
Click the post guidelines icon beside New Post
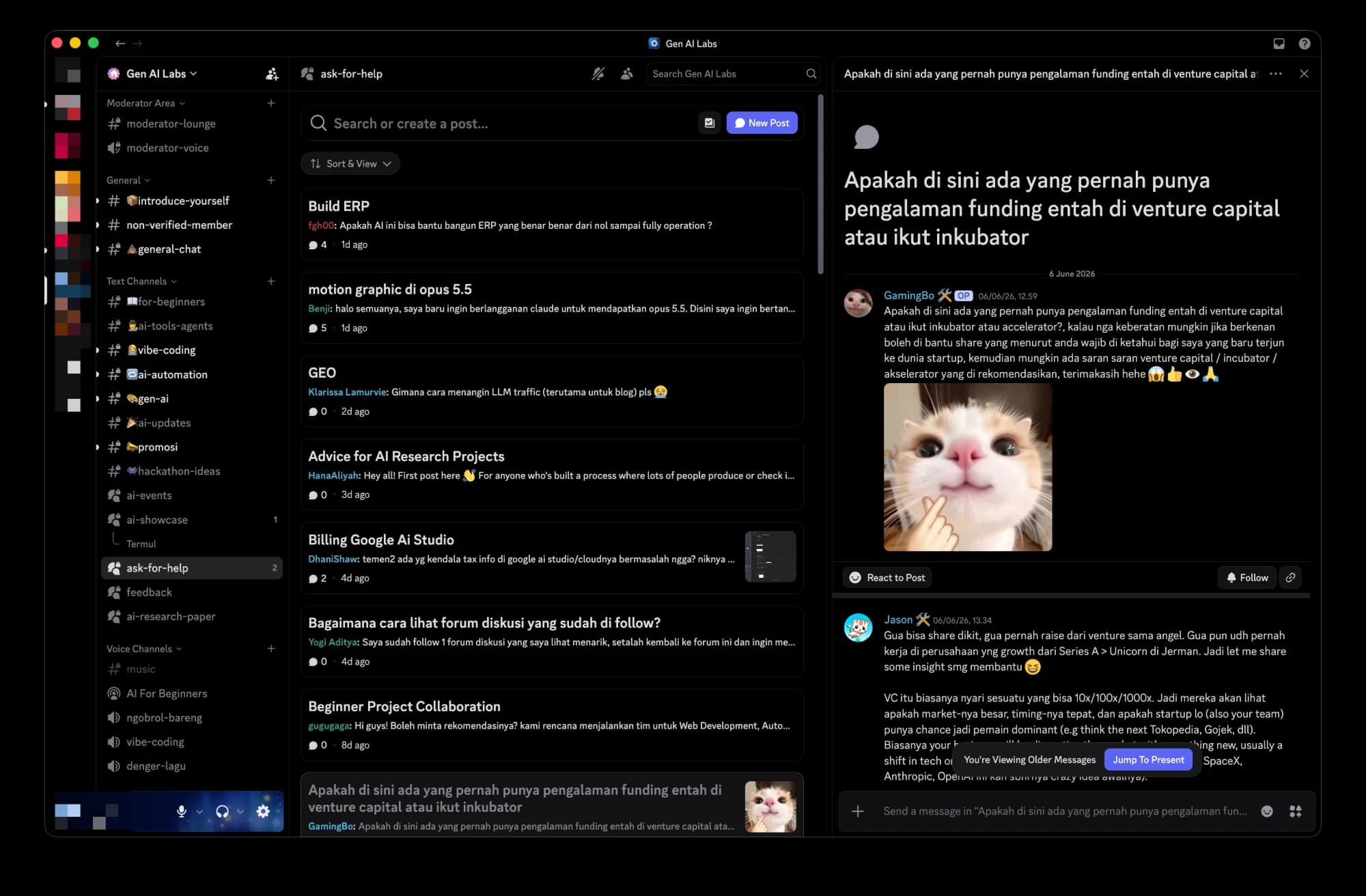click(710, 123)
